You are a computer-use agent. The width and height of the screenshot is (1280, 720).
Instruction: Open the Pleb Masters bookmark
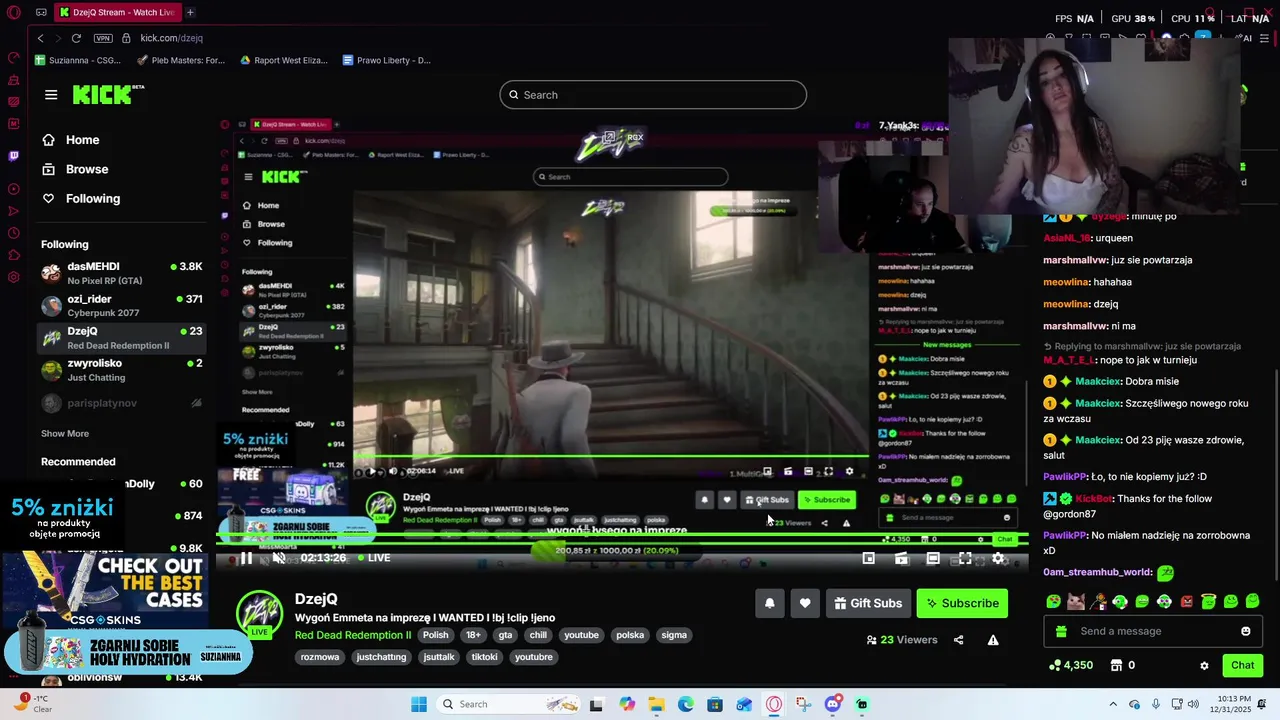coord(180,60)
